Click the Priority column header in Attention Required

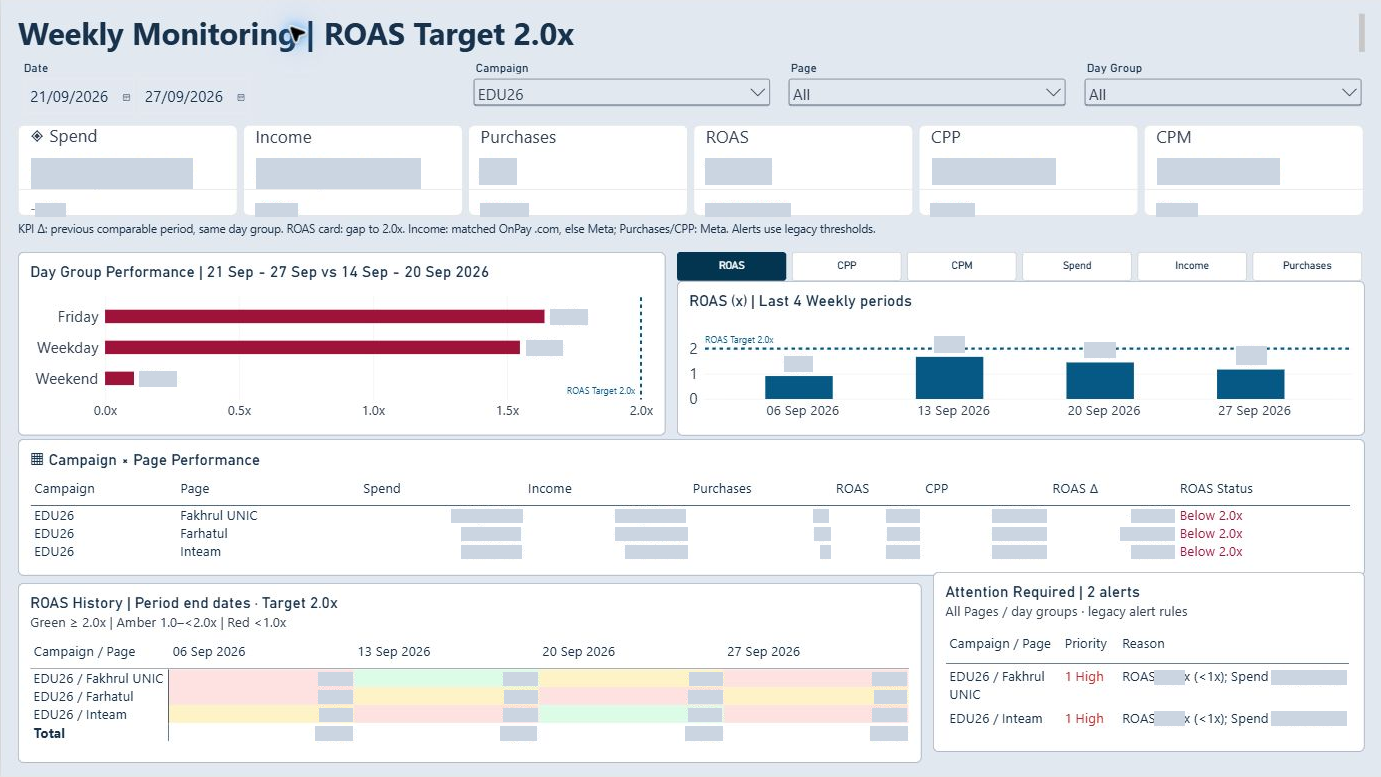[x=1086, y=644]
